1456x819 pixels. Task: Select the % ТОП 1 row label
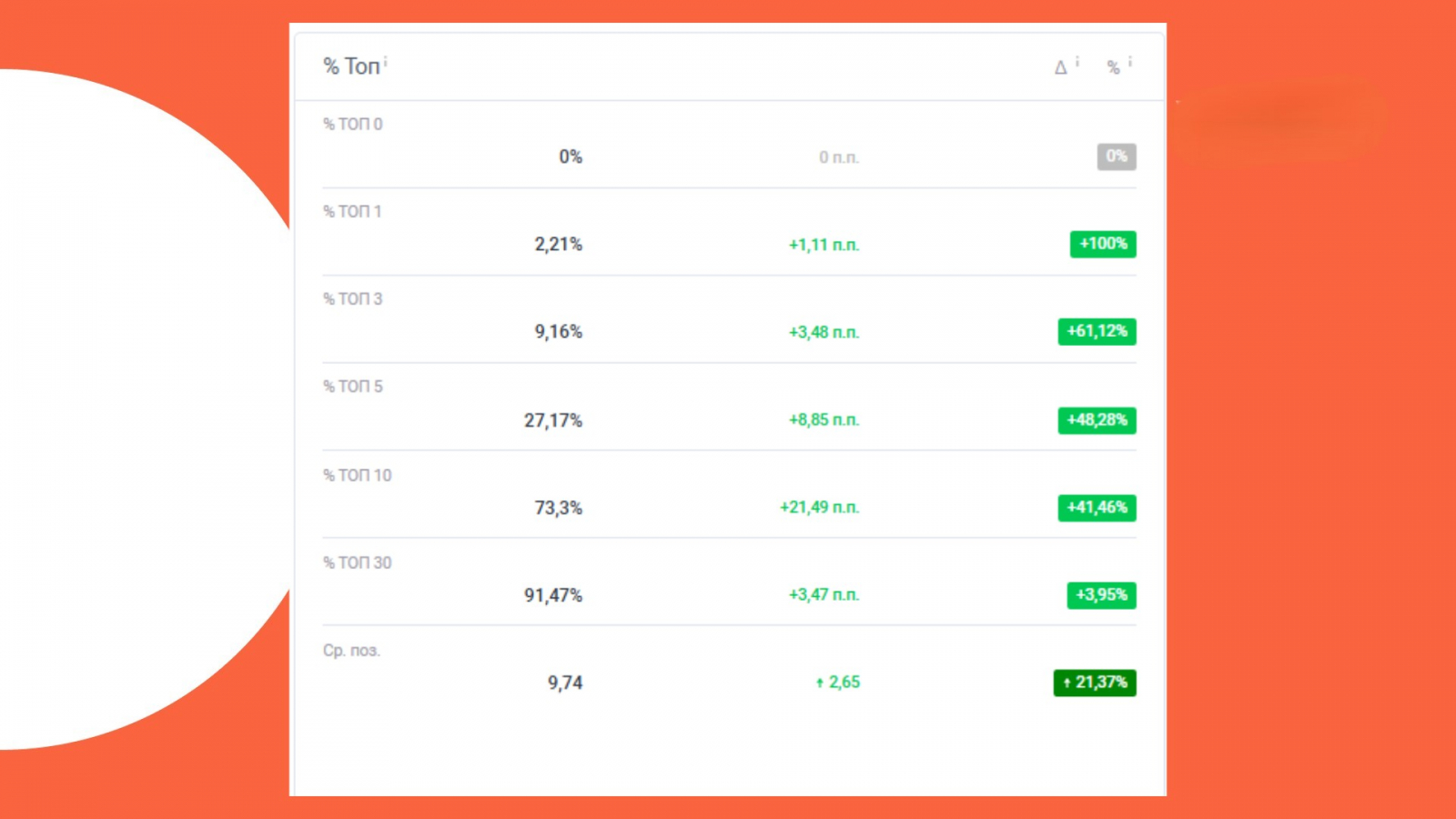point(352,211)
